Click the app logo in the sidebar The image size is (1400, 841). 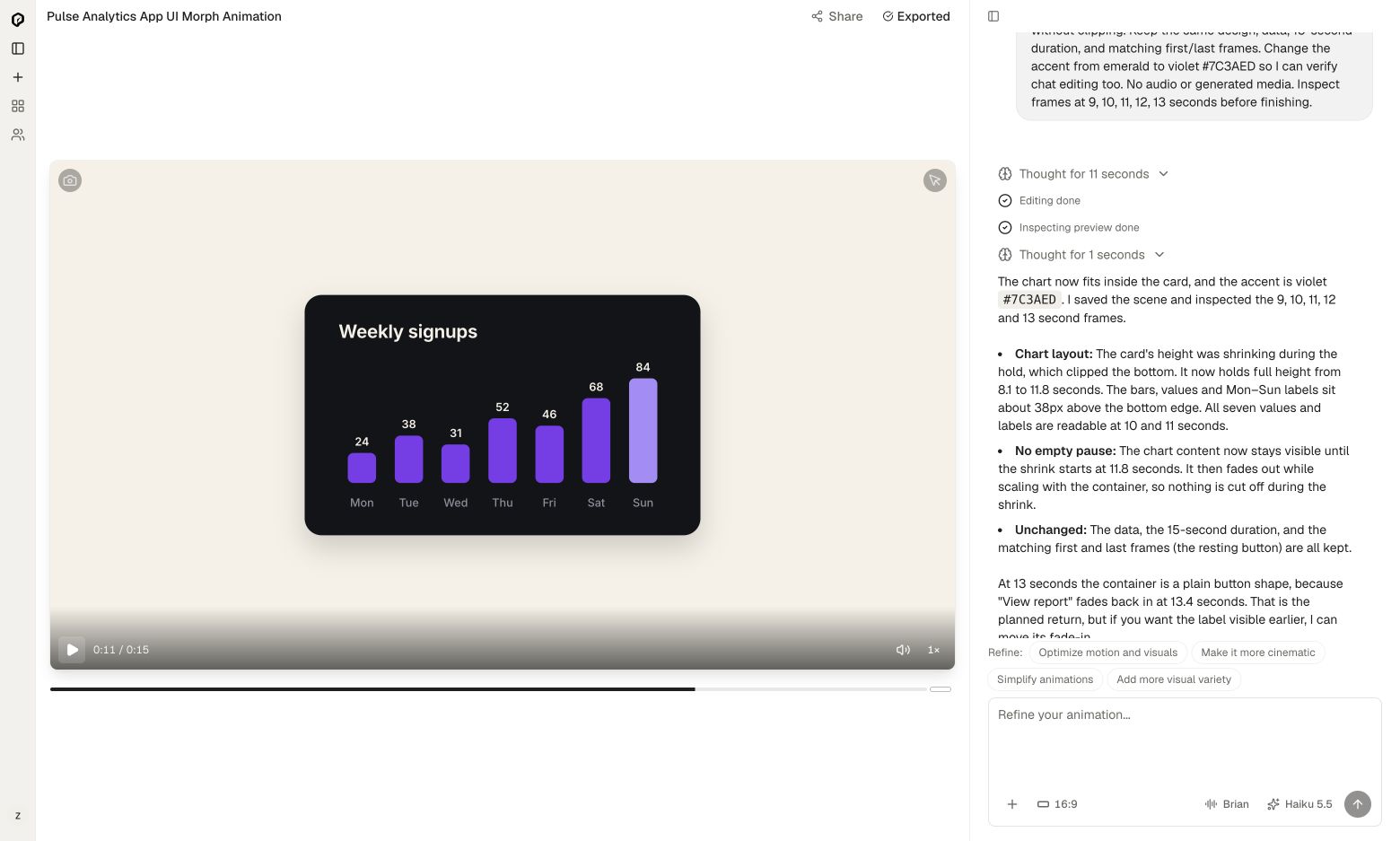18,20
